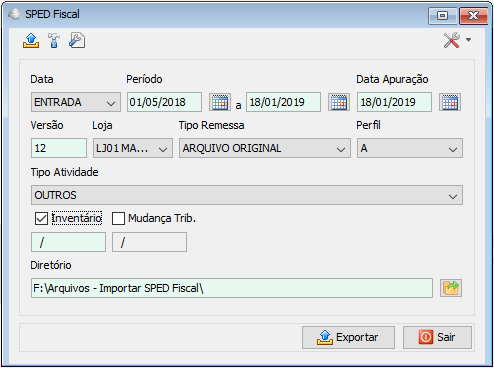Uncheck the Inventário checkbox
494x368 pixels.
tap(41, 218)
